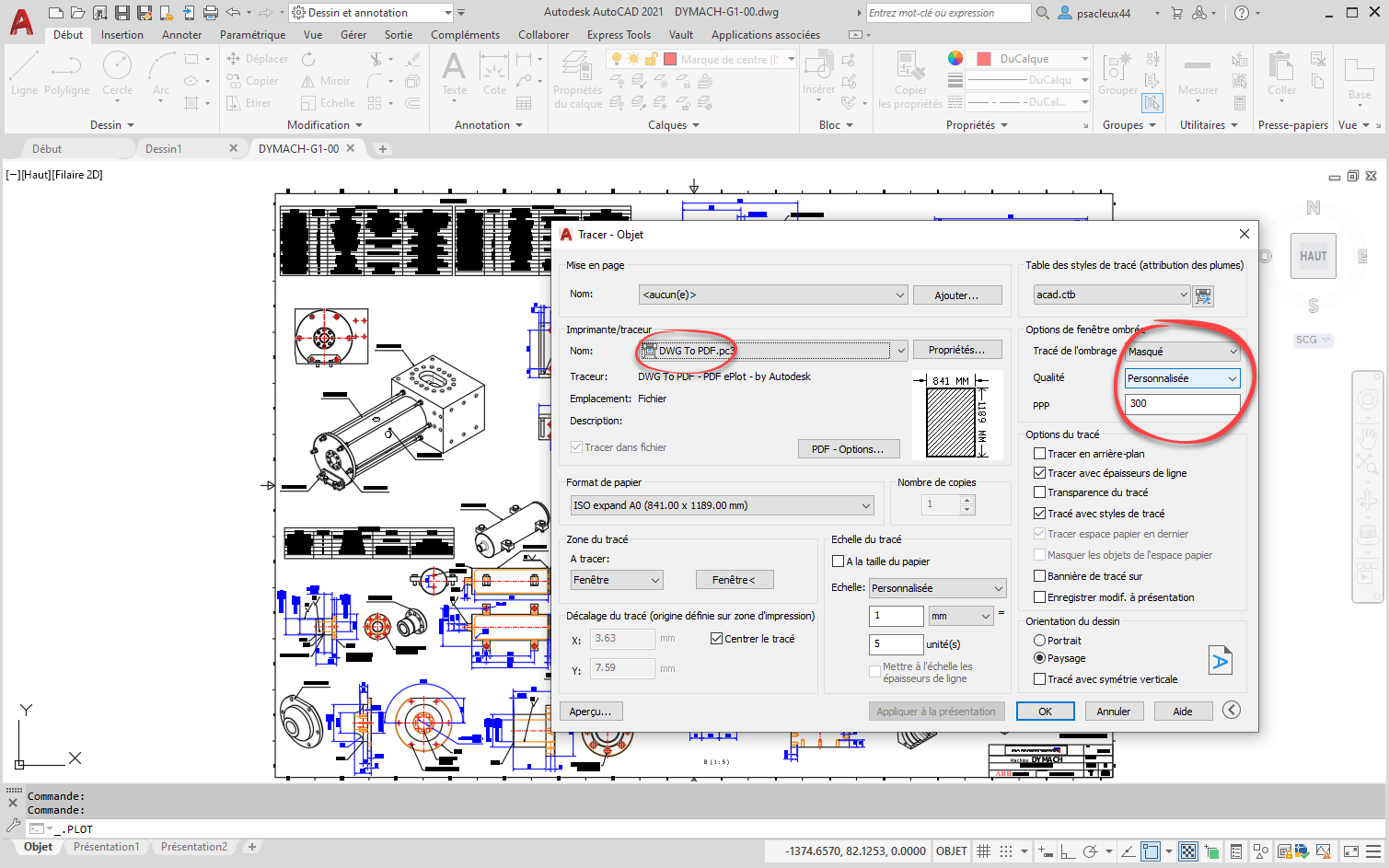This screenshot has width=1389, height=868.
Task: Click the collapse dialog arrow icon
Action: coord(1232,710)
